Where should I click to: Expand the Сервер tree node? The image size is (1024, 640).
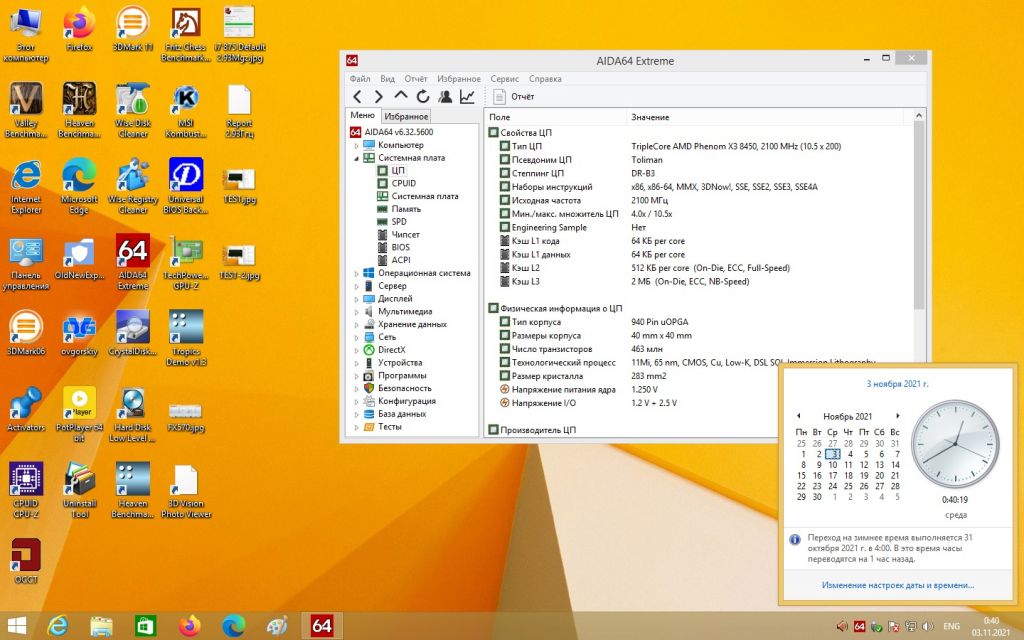click(357, 286)
